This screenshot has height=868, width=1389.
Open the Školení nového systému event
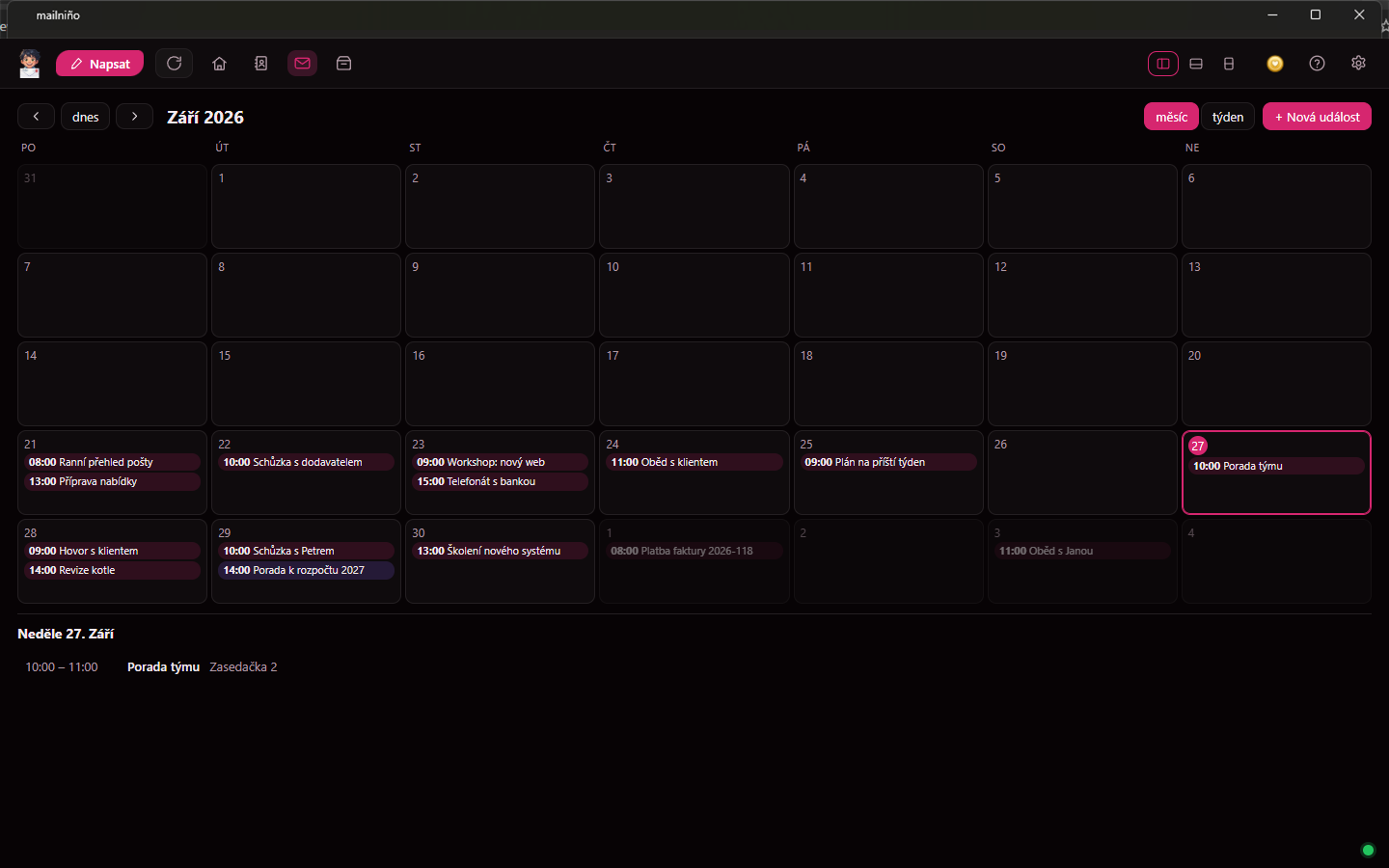(500, 552)
